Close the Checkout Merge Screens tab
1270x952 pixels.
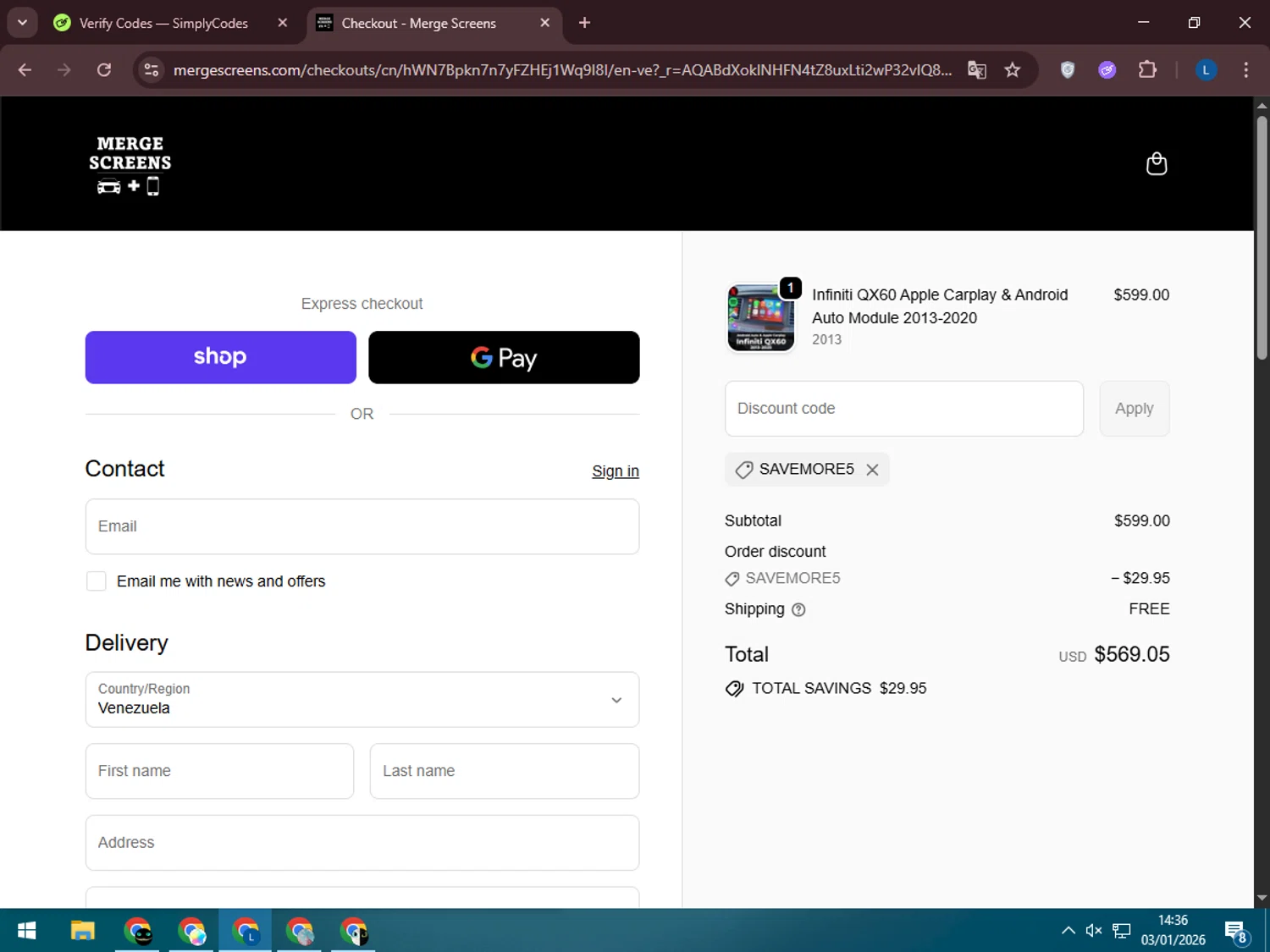click(x=545, y=23)
